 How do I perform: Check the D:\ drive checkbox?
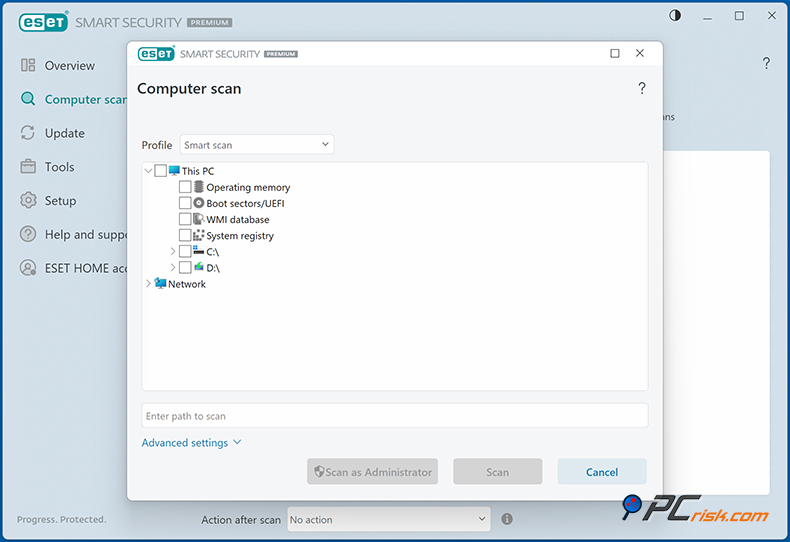pos(185,267)
